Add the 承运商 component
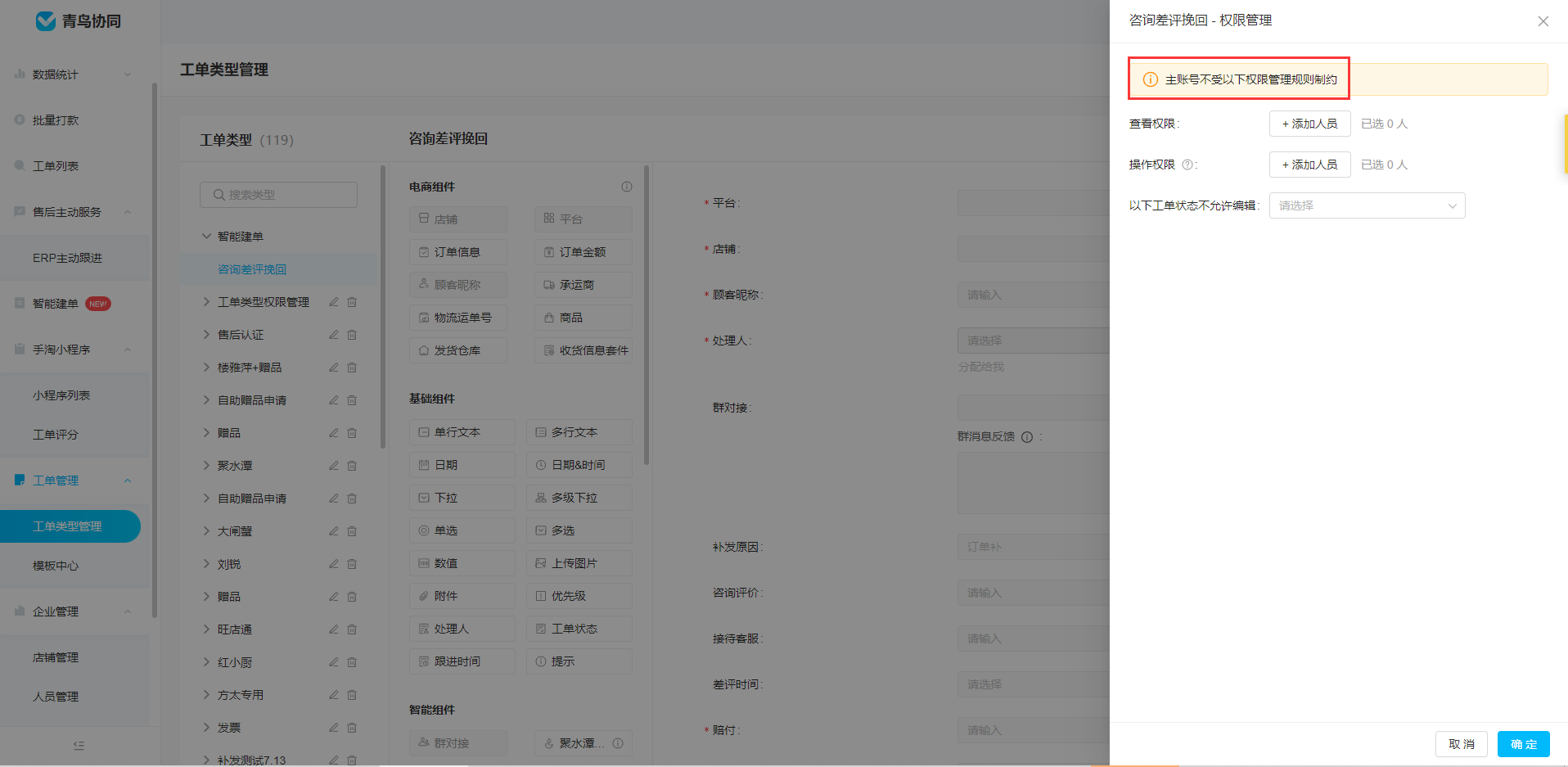1568x767 pixels. [583, 285]
